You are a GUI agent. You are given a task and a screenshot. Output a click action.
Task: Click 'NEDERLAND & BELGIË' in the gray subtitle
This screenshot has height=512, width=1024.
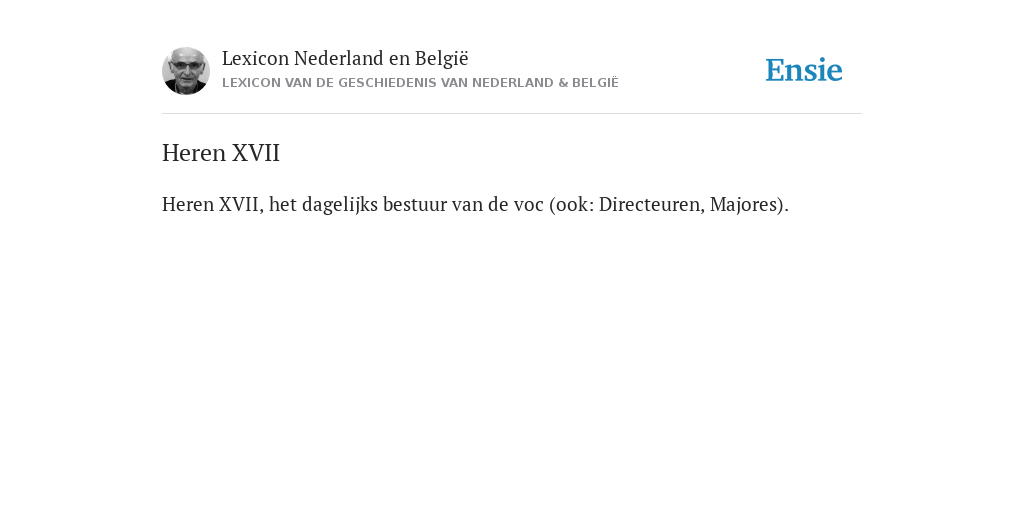tap(545, 83)
